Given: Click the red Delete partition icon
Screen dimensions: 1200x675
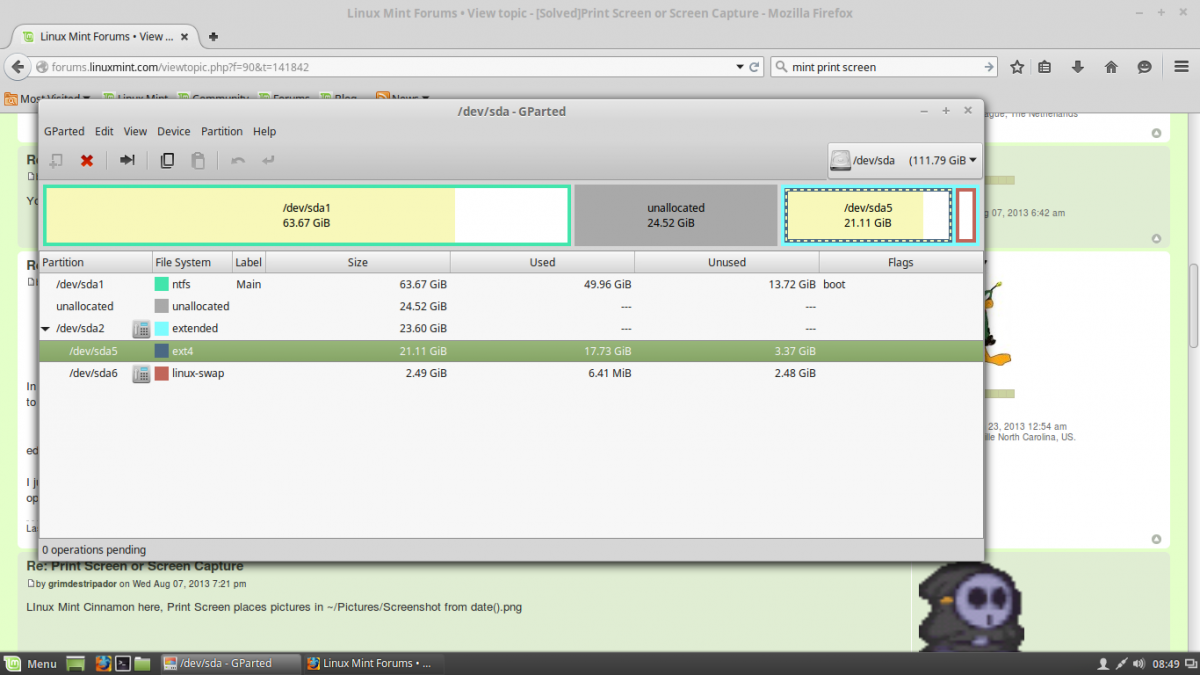Looking at the screenshot, I should point(87,160).
